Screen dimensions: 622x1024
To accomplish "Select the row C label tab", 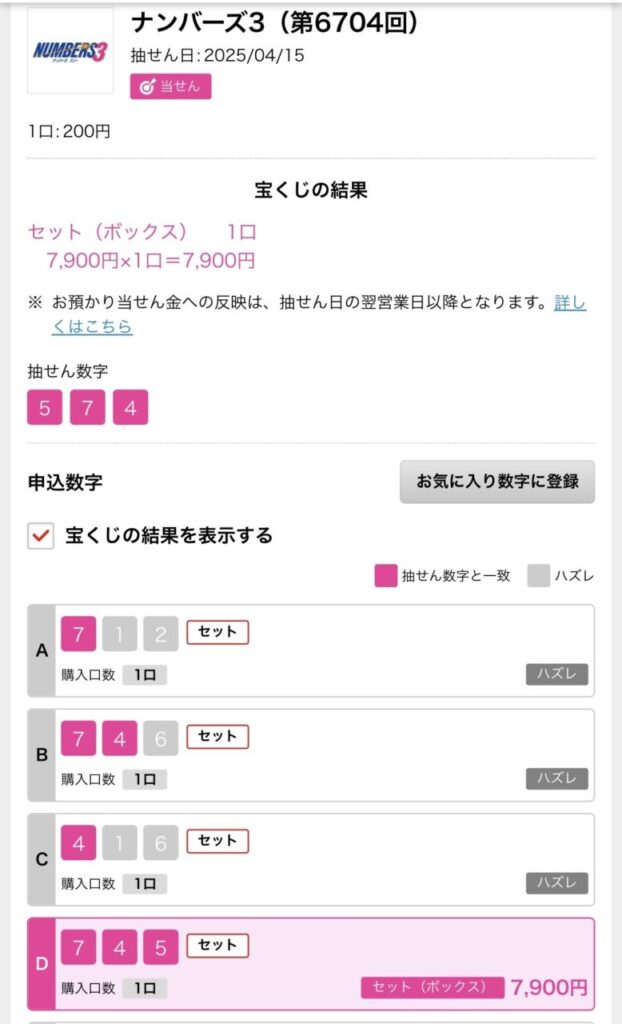I will pos(42,859).
